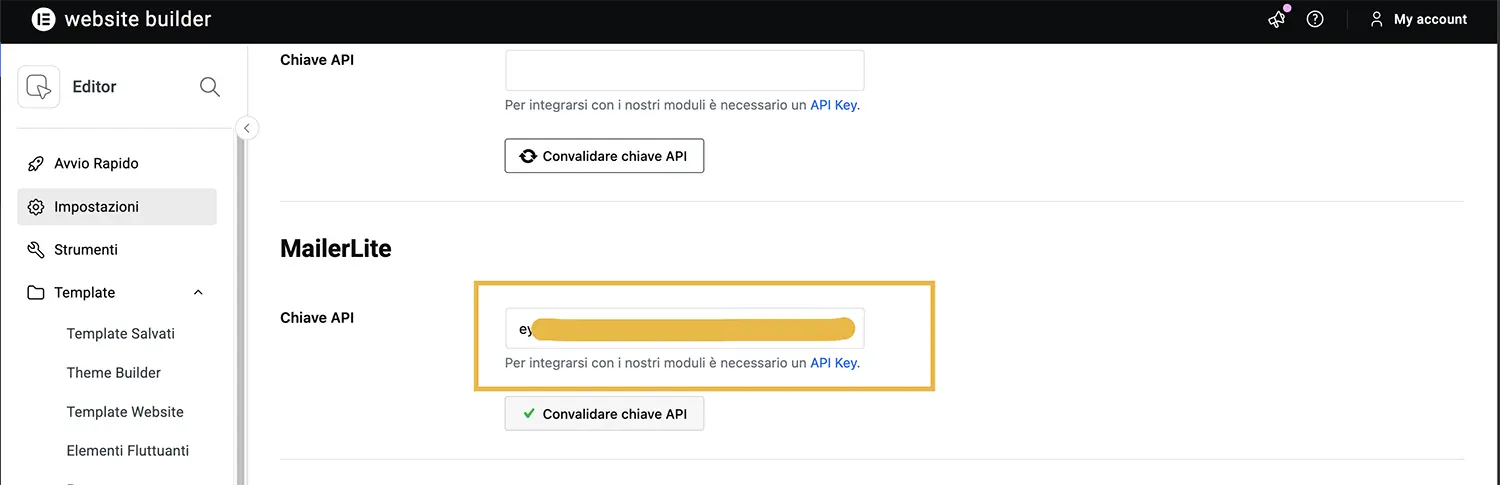This screenshot has width=1500, height=485.
Task: Follow the MailerLite API Key link
Action: pos(833,363)
